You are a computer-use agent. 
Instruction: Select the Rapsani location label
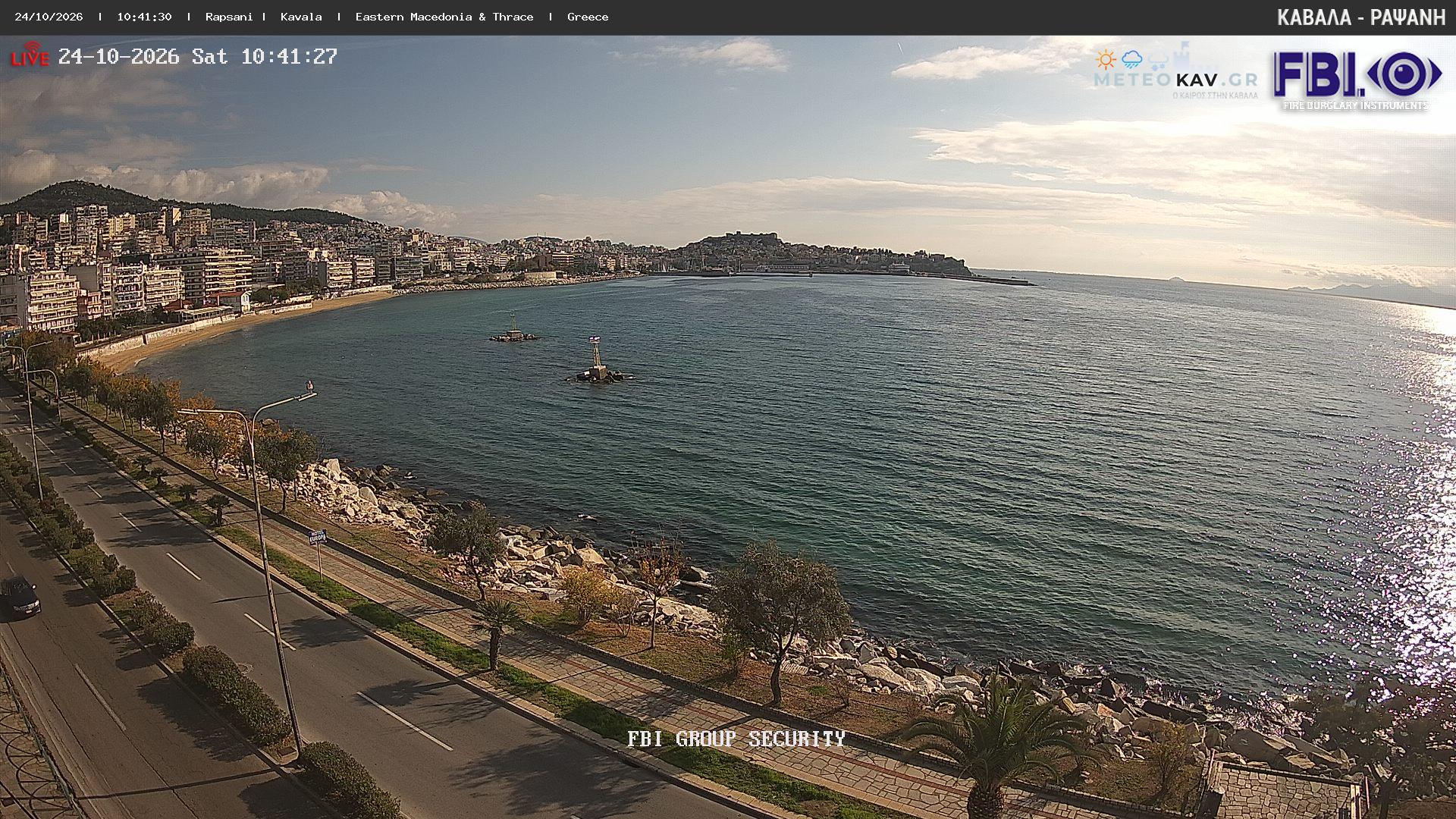[x=229, y=17]
